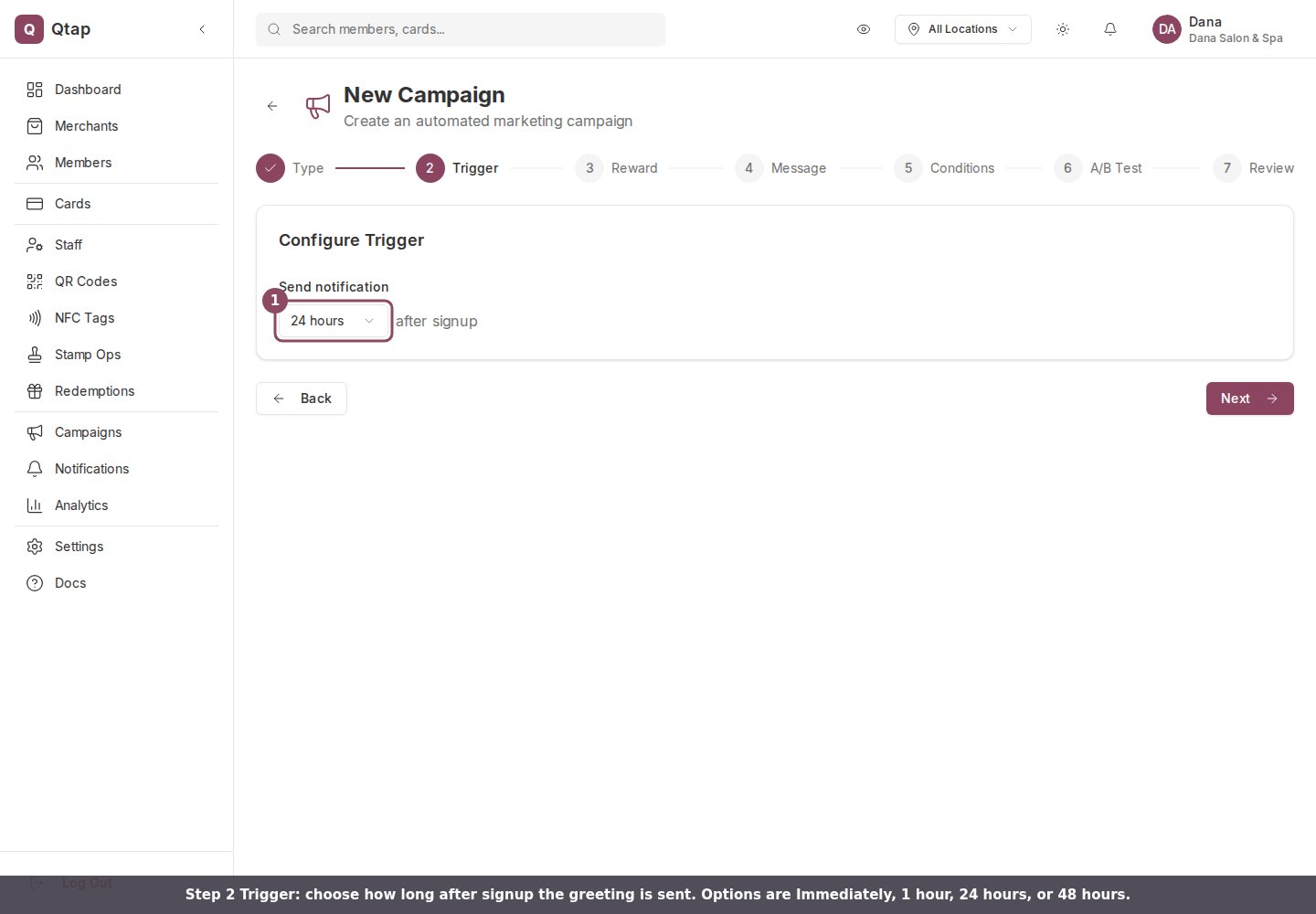Open the notification bell in header
This screenshot has height=914, width=1316.
[1110, 29]
